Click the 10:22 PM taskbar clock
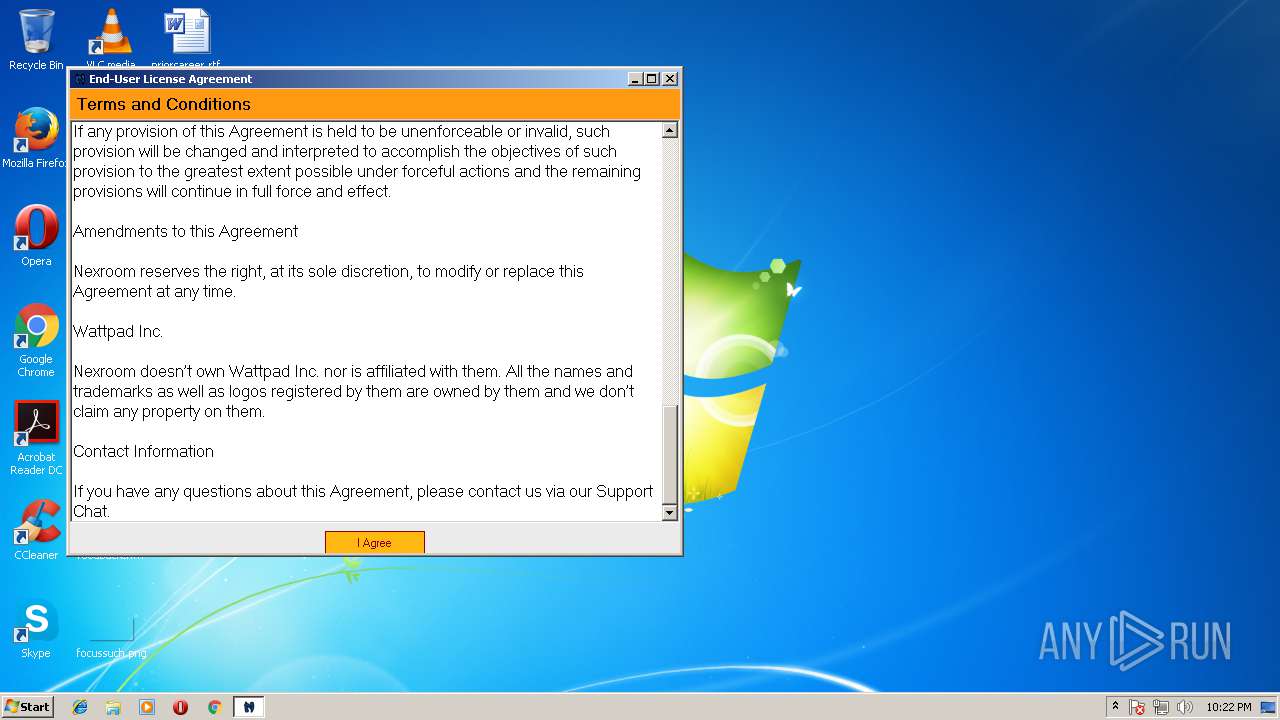 (x=1228, y=707)
